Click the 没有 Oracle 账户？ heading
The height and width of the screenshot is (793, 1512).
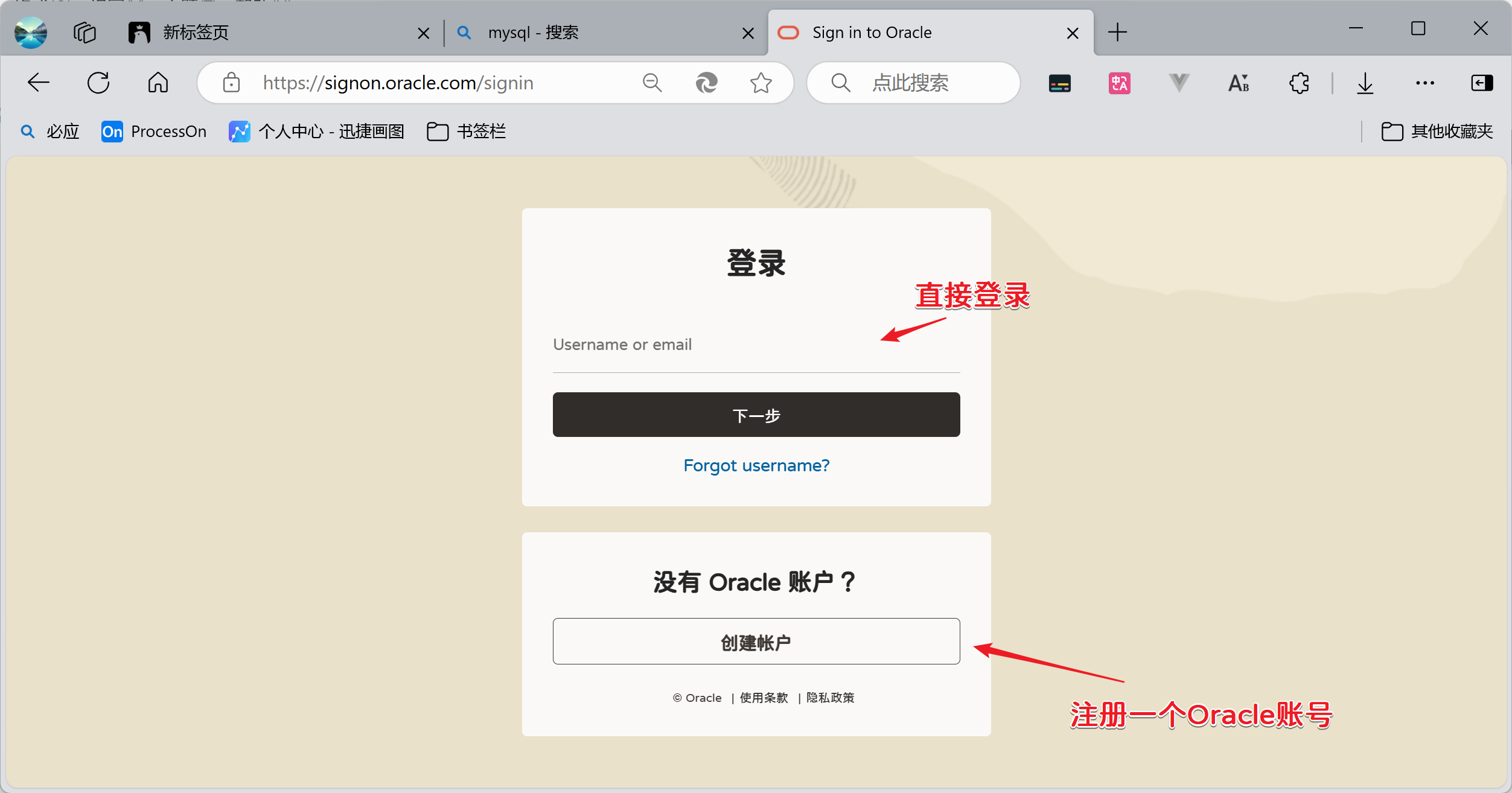[x=755, y=582]
